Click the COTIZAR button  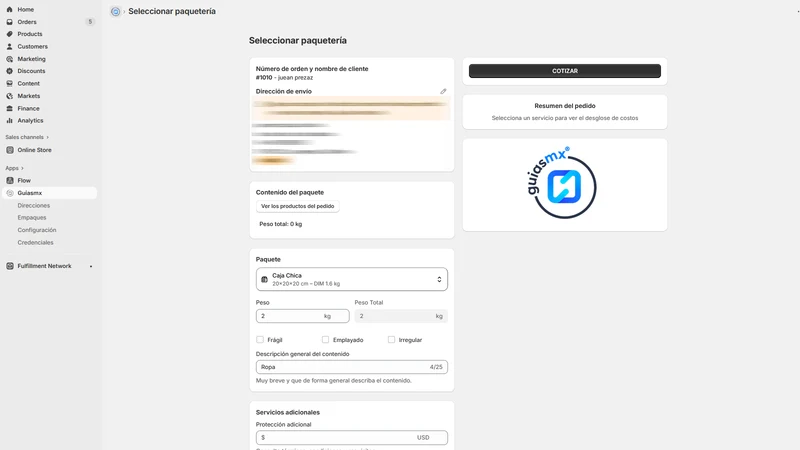(x=565, y=71)
